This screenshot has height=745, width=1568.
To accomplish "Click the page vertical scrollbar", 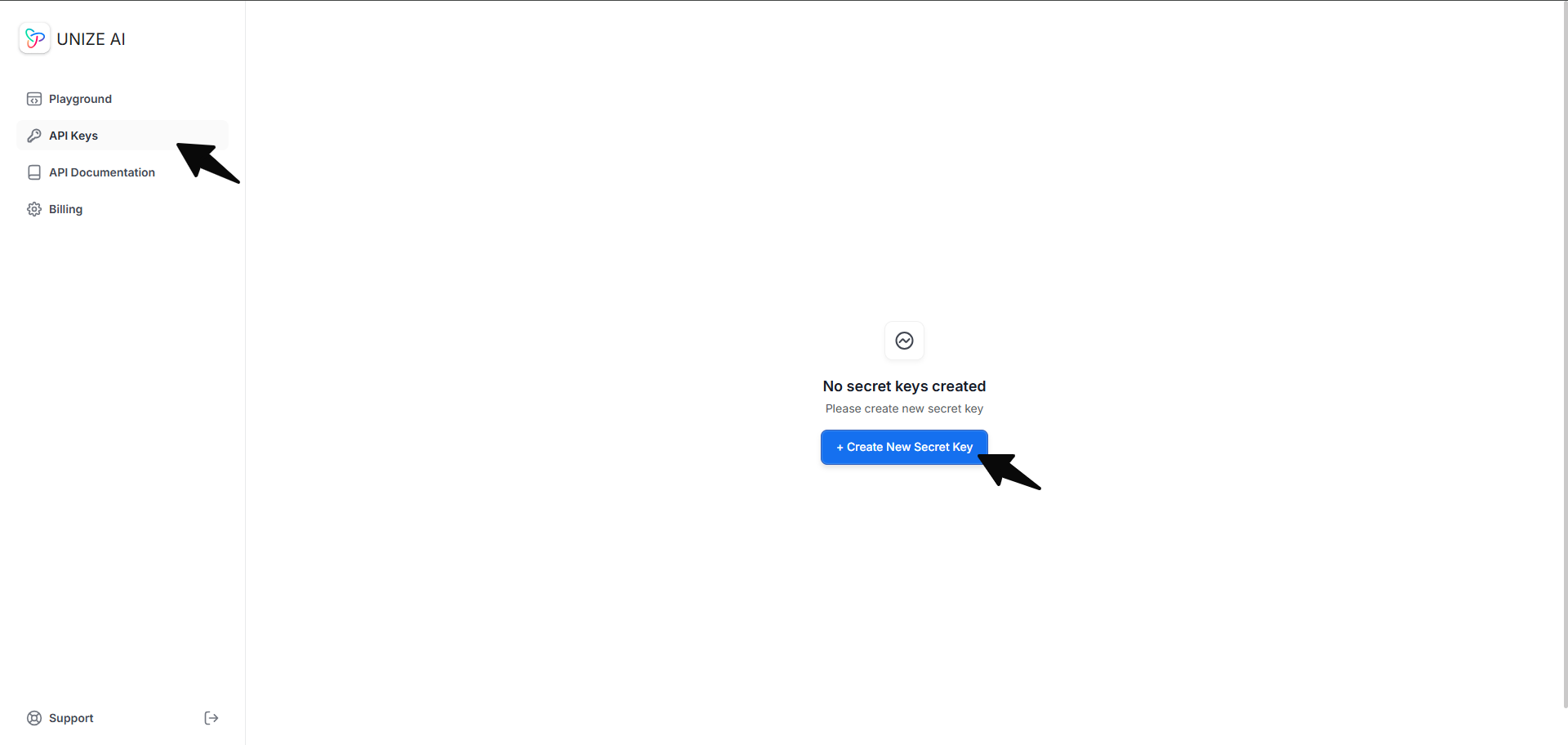I will [1564, 355].
